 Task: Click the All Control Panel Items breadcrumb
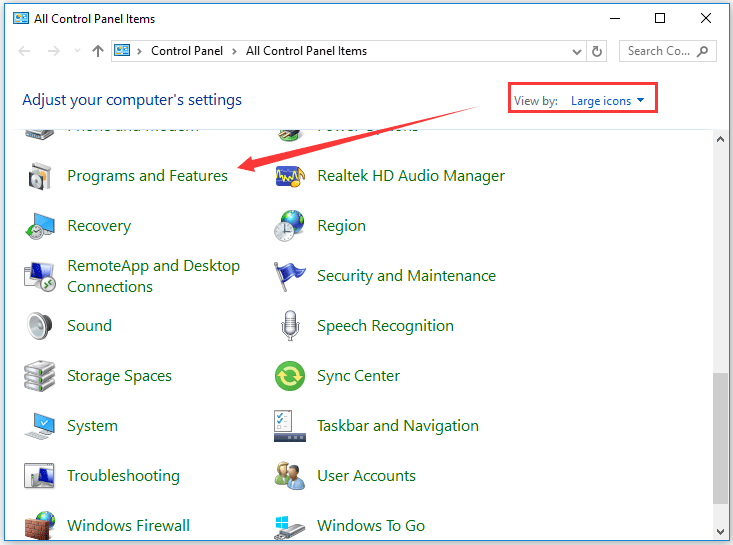pos(307,51)
